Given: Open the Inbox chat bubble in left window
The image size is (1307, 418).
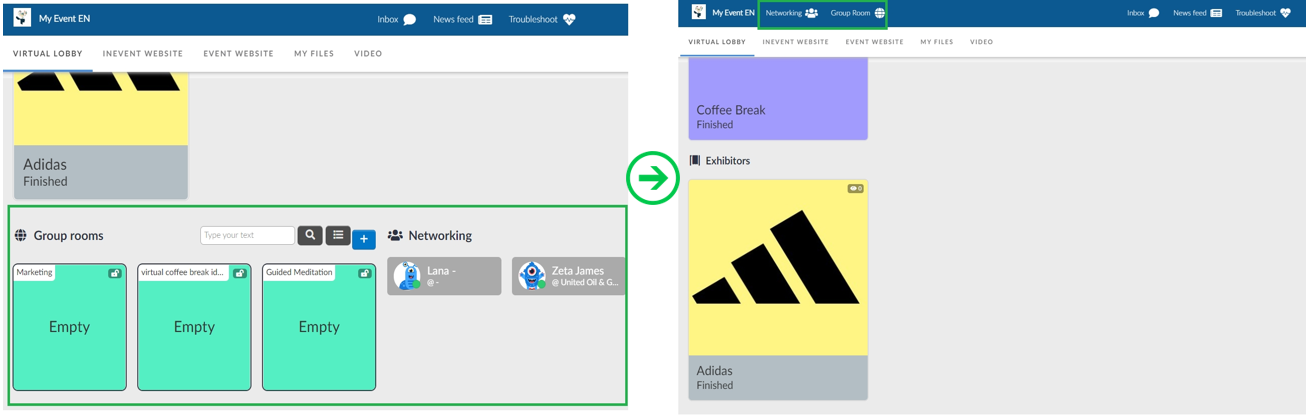Looking at the screenshot, I should point(409,19).
